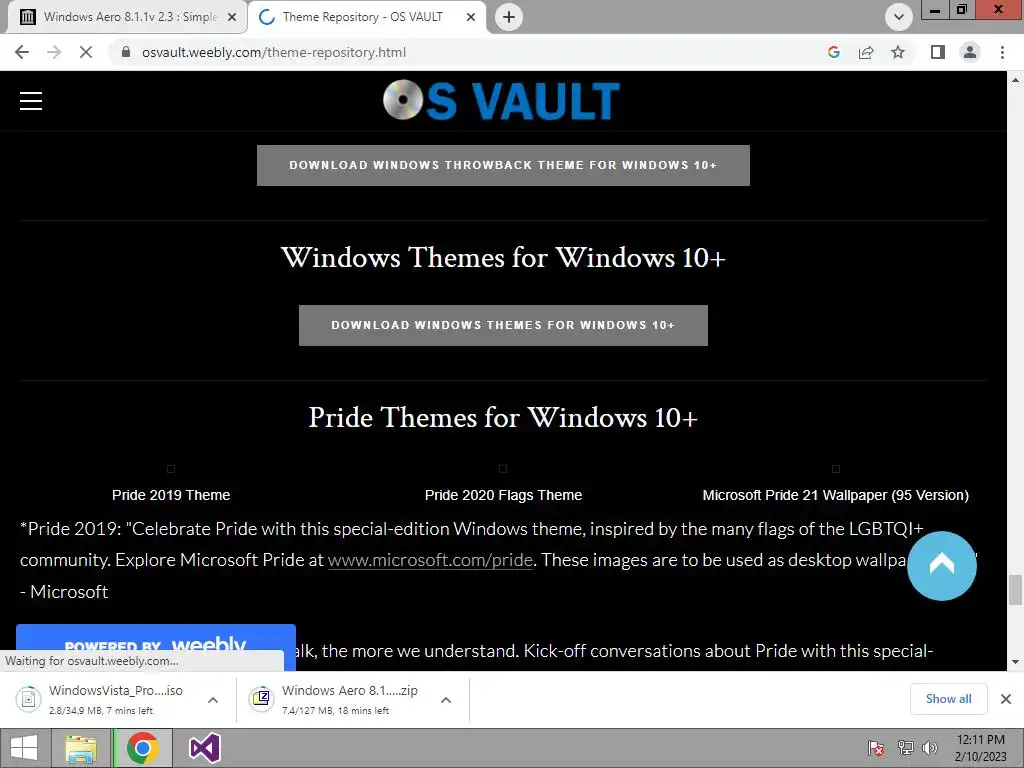Open File Explorer from taskbar
Image resolution: width=1024 pixels, height=768 pixels.
pos(81,748)
